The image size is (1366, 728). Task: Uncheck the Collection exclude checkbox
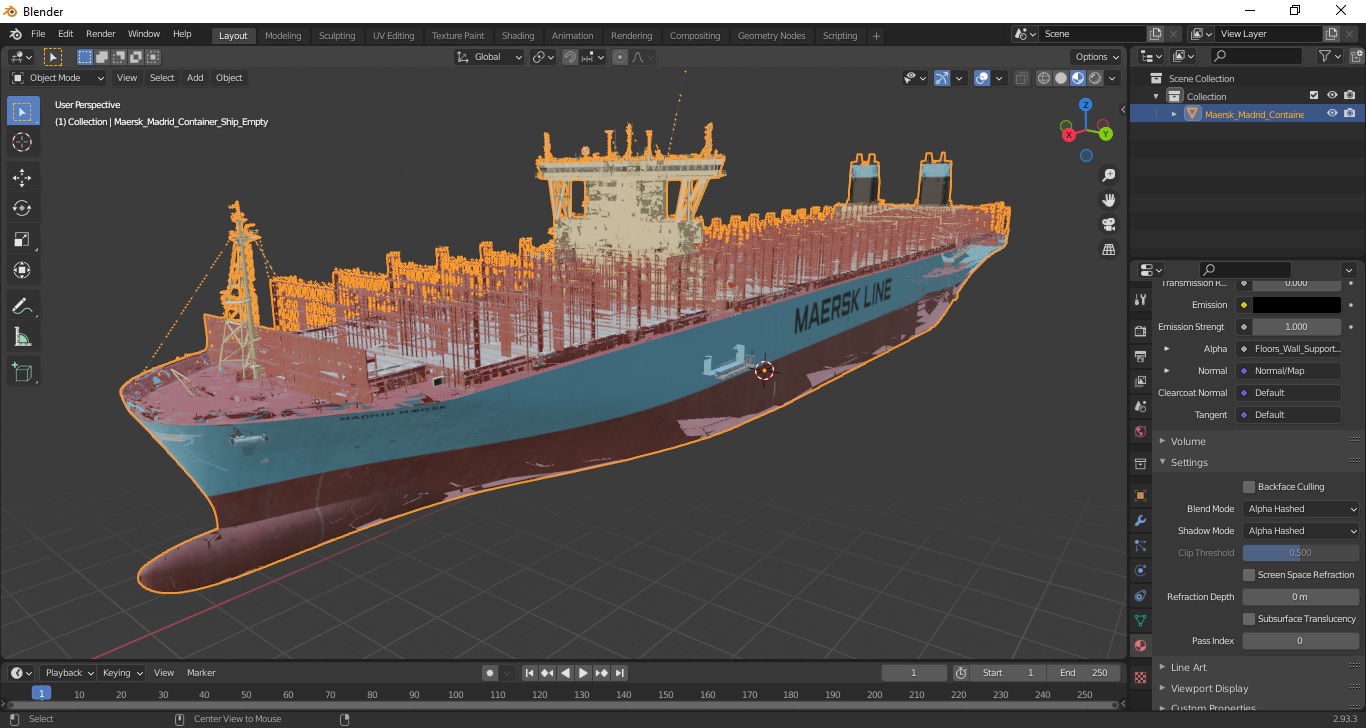tap(1314, 96)
